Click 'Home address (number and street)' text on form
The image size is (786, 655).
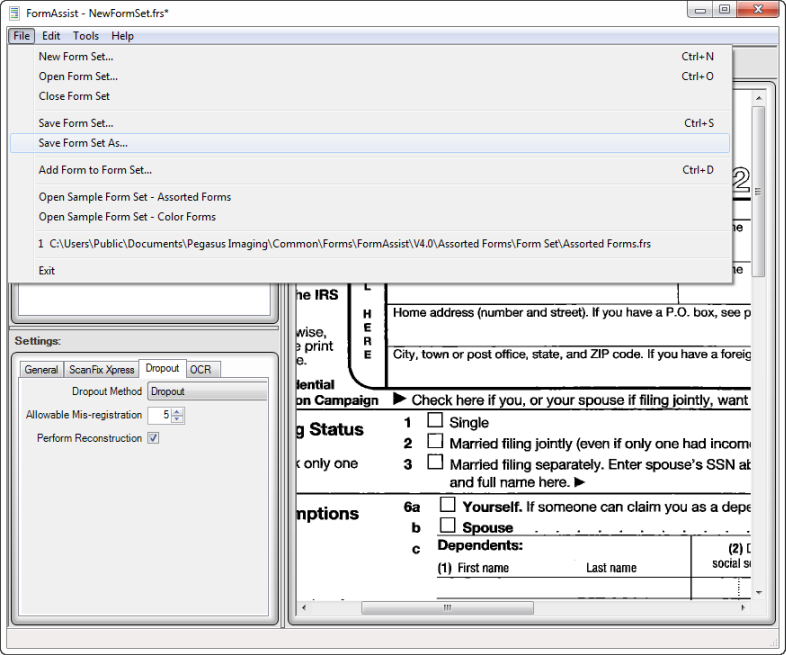tap(490, 313)
